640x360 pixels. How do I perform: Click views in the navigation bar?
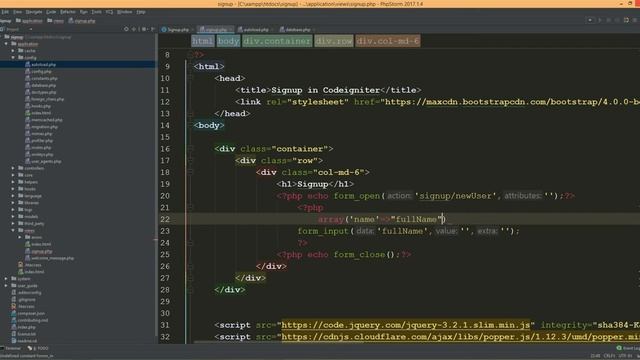[56, 20]
